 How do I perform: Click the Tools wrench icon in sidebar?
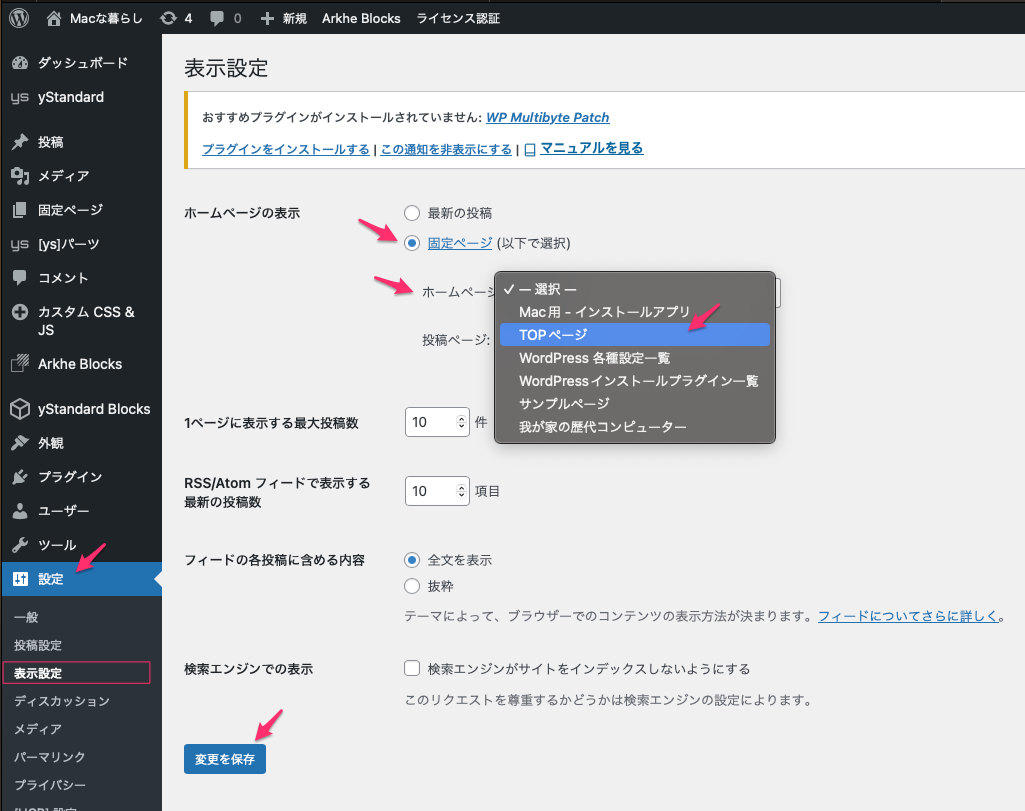point(19,545)
